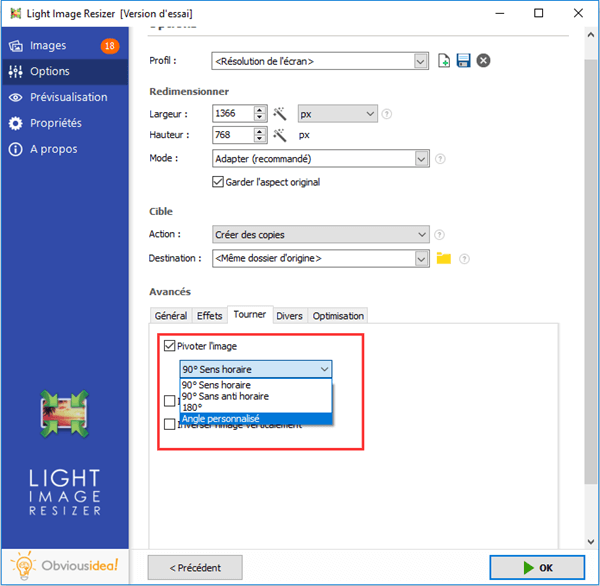Image resolution: width=600 pixels, height=586 pixels.
Task: Click the Largeur width input field
Action: tap(233, 113)
